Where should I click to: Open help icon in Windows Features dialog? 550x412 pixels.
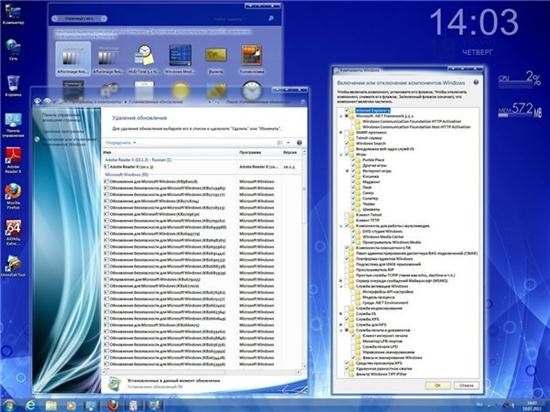(x=476, y=82)
